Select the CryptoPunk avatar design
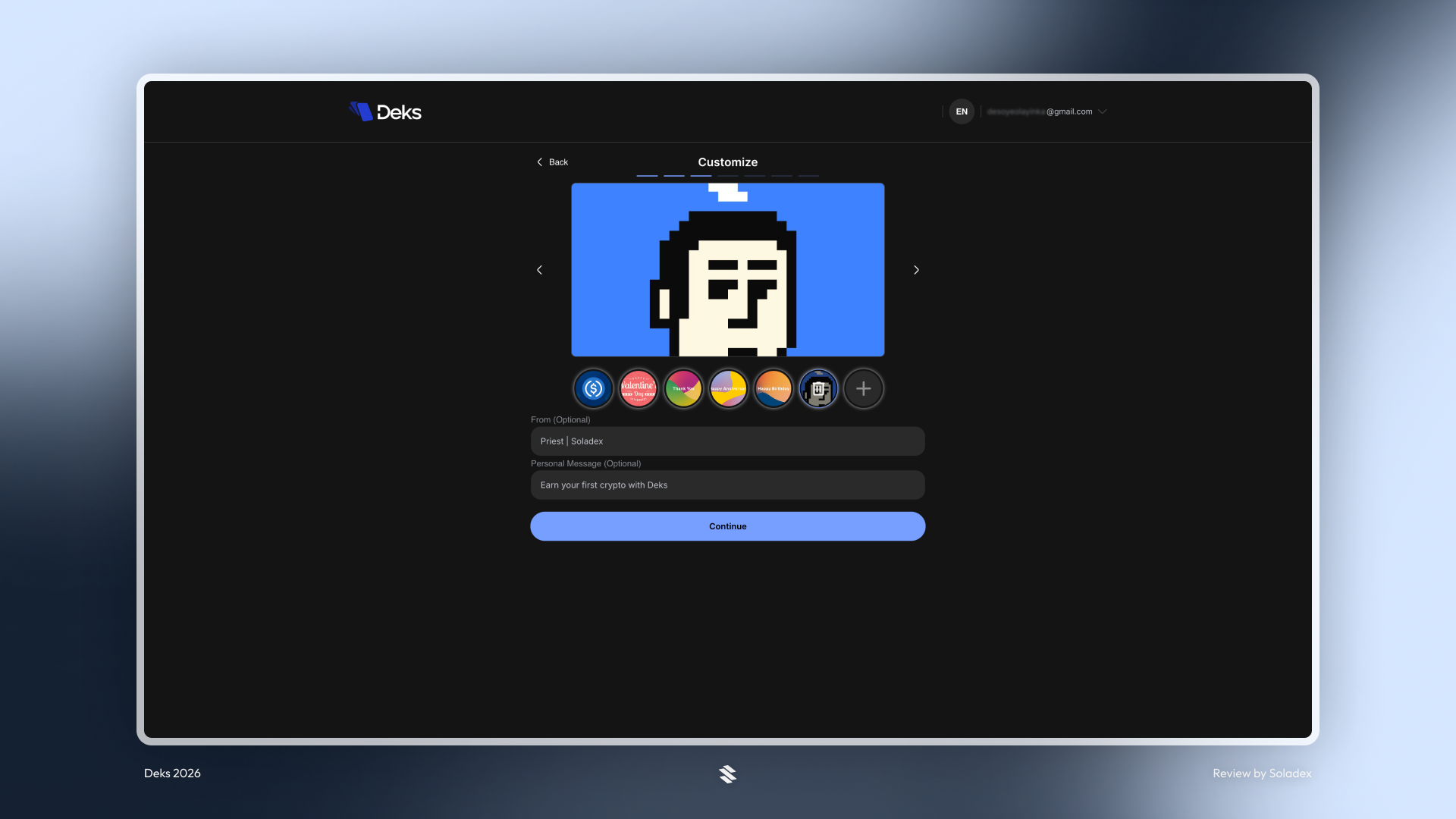This screenshot has height=819, width=1456. pos(818,388)
